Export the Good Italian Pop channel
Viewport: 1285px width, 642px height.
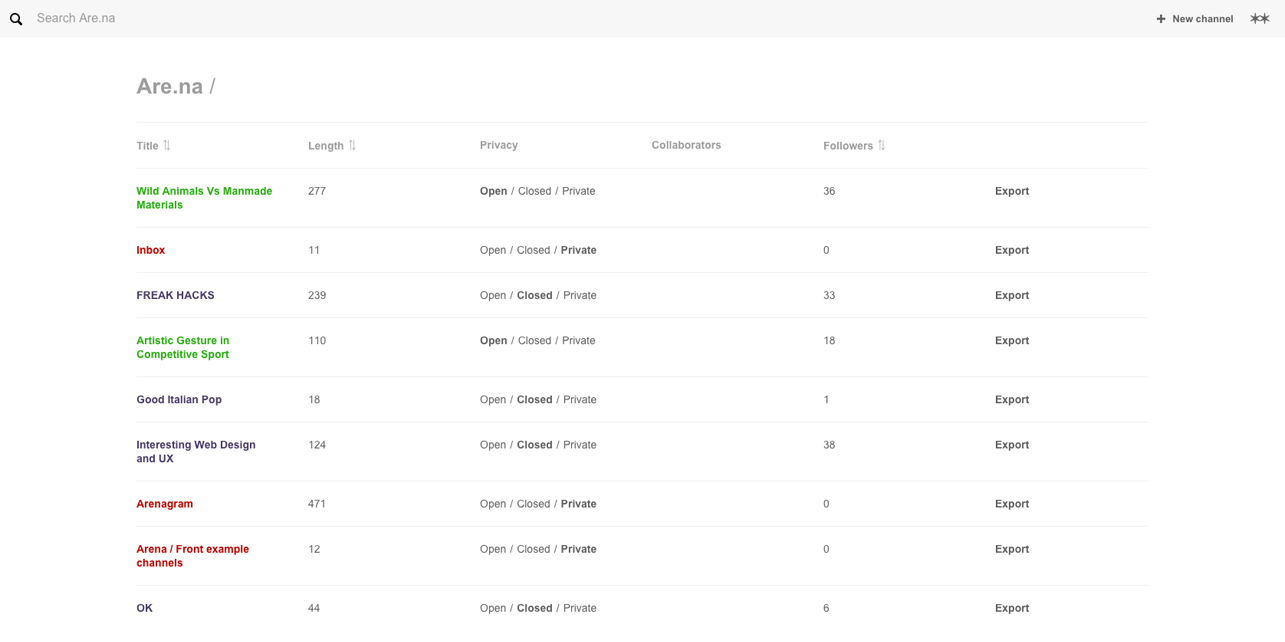(1012, 400)
